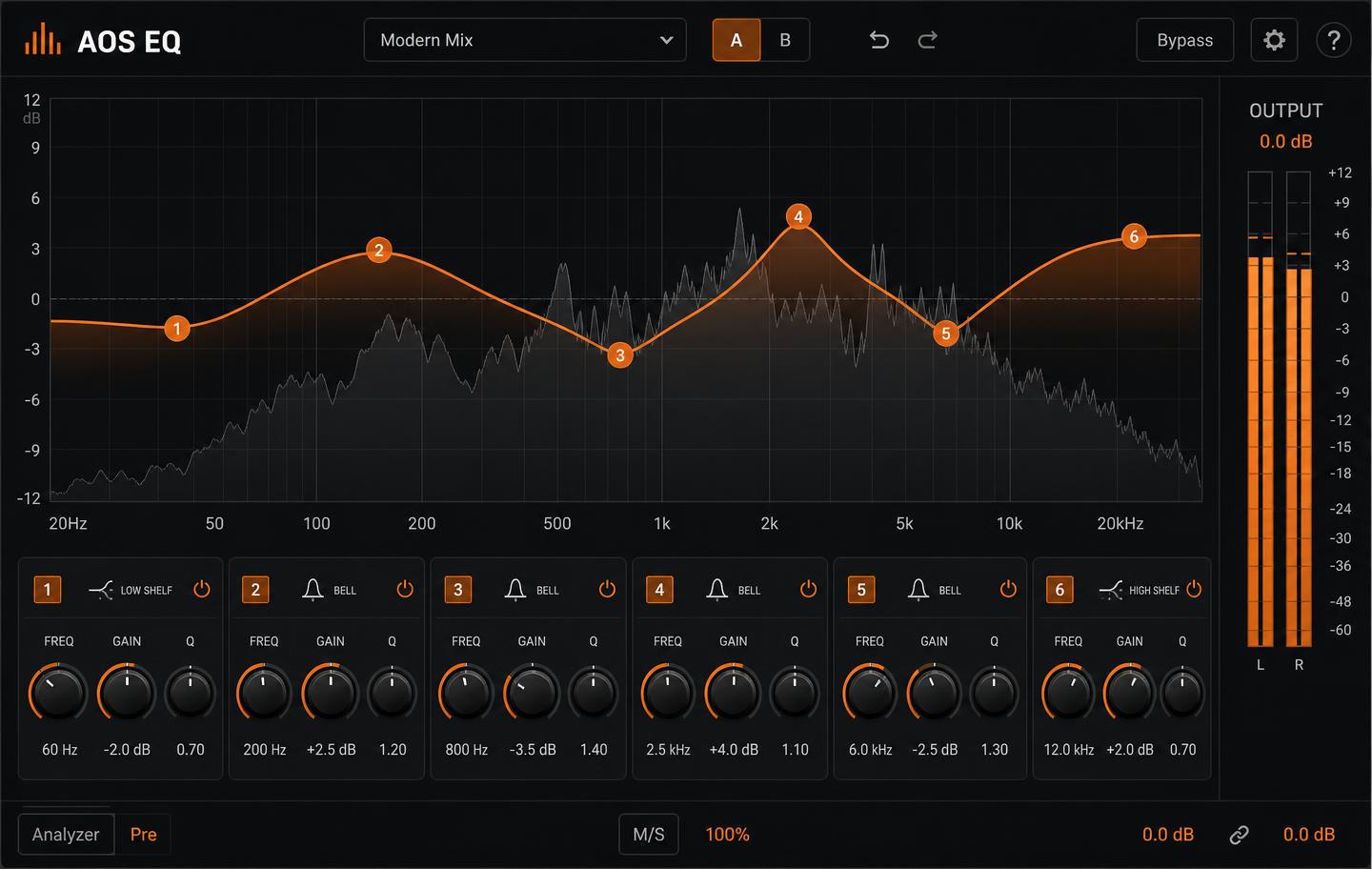Screen dimensions: 1372x869
Task: Click EQ node 4 on the curve
Action: point(798,216)
